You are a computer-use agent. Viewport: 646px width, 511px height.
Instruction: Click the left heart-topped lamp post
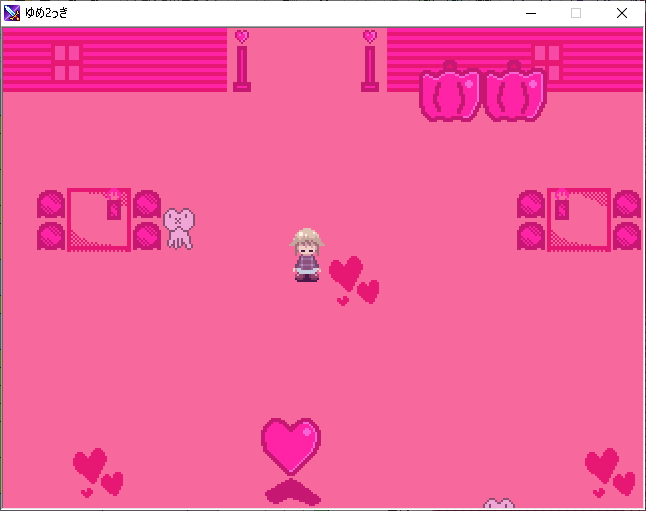[242, 61]
